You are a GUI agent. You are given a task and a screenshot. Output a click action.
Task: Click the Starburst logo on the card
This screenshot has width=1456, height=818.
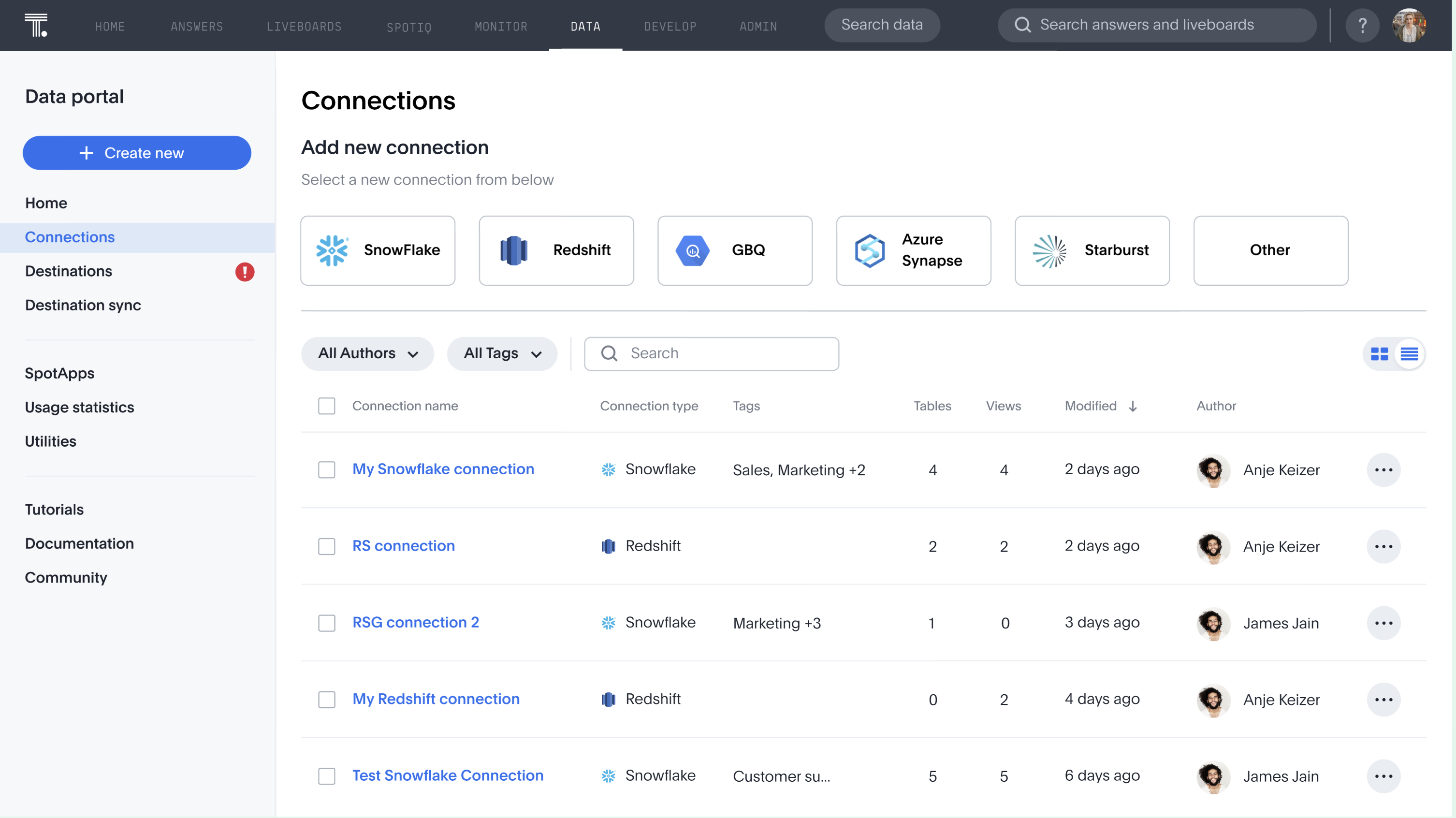(1049, 250)
